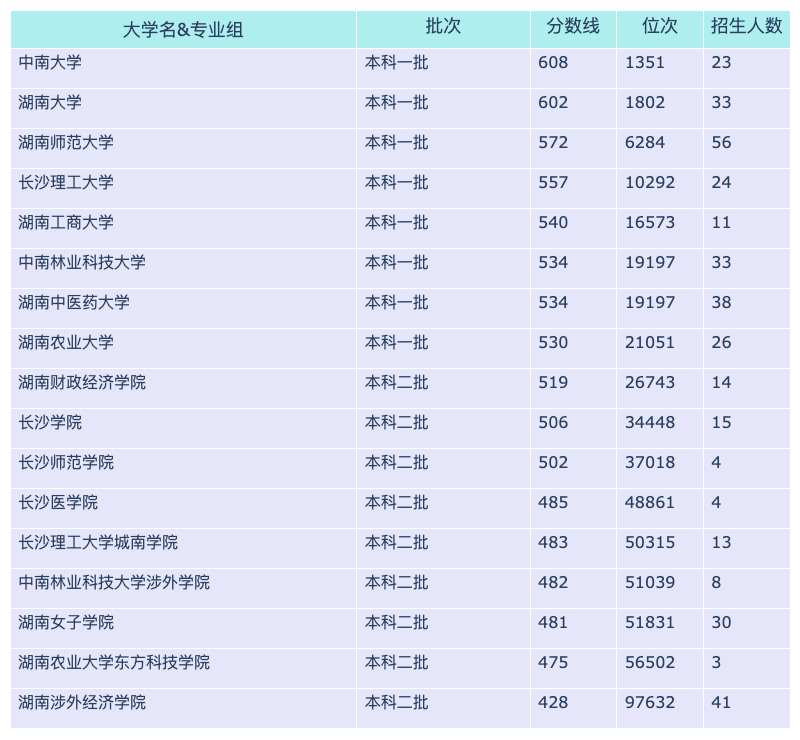Click 本科二批 in the 湖南女子学院 row
Screen dimensions: 800x740
tap(396, 622)
